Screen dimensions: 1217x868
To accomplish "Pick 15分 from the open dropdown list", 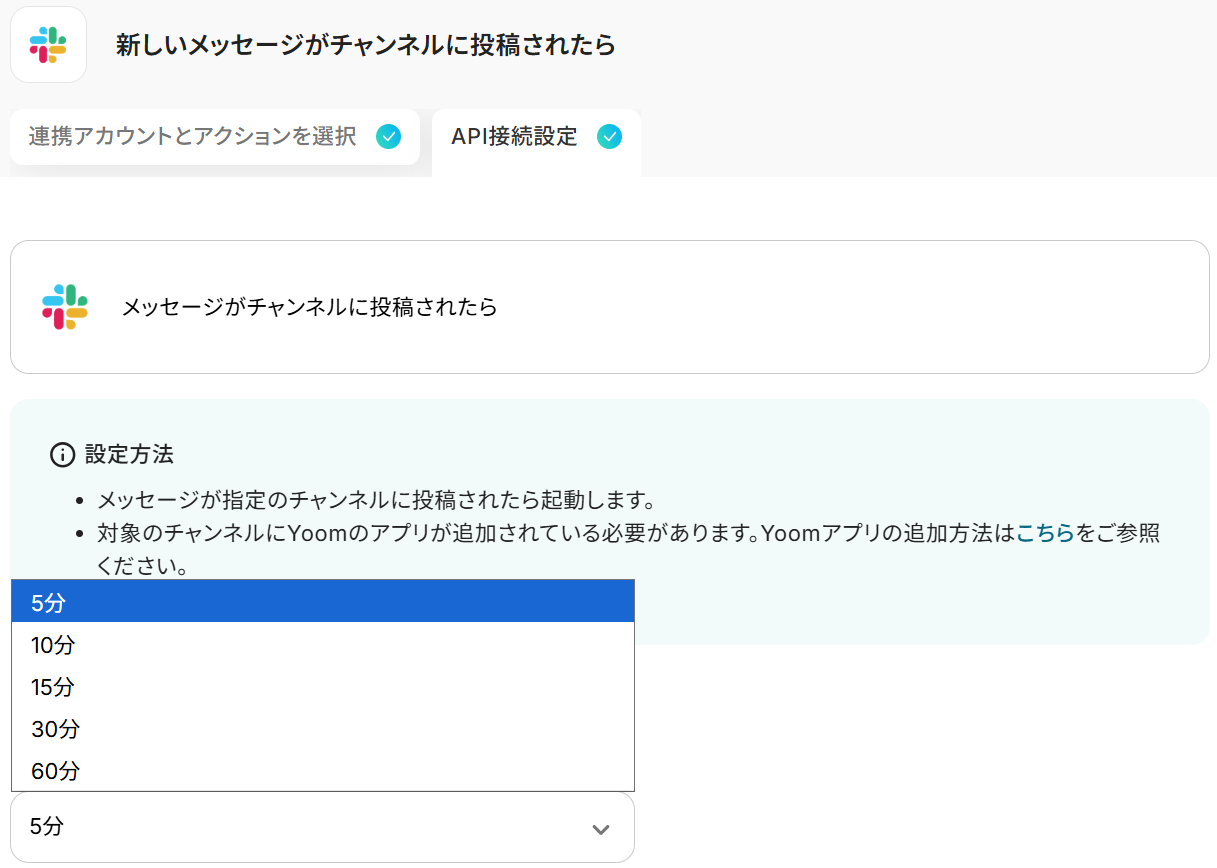I will [x=322, y=687].
